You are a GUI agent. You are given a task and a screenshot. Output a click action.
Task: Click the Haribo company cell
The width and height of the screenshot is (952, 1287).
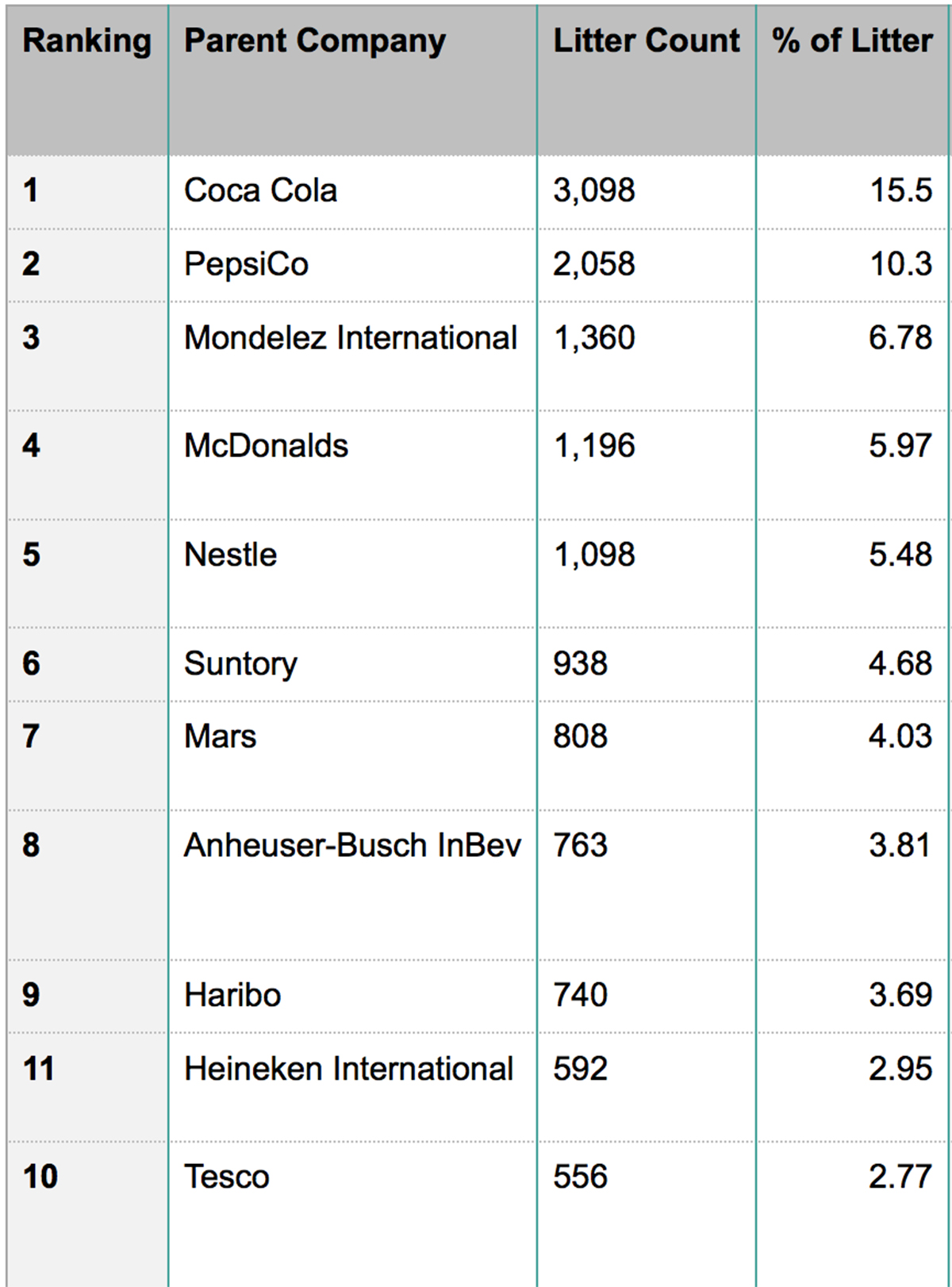click(x=232, y=996)
